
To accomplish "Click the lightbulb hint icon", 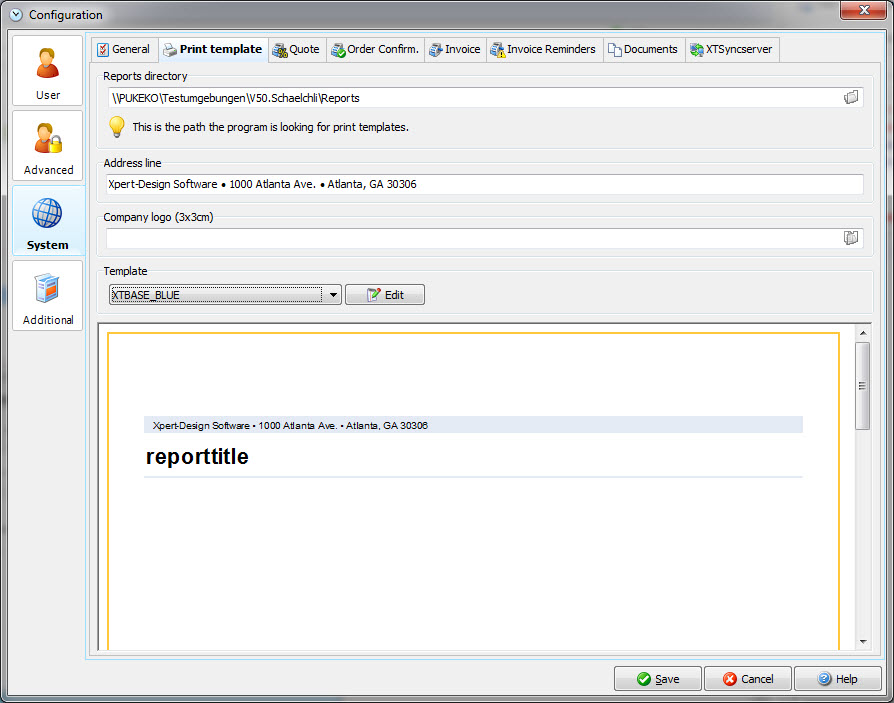I will pos(117,127).
